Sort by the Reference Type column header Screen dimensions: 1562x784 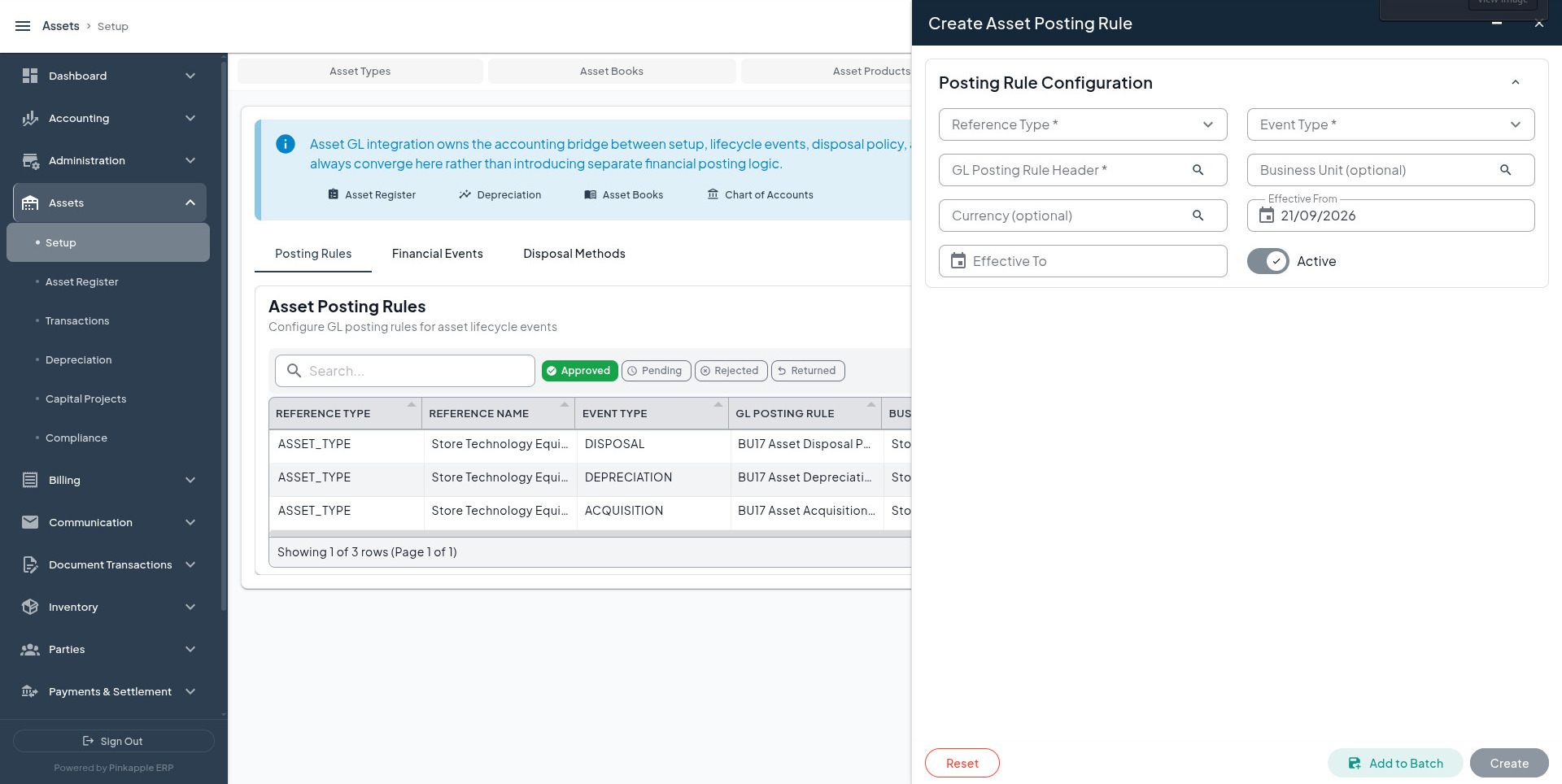coord(345,413)
